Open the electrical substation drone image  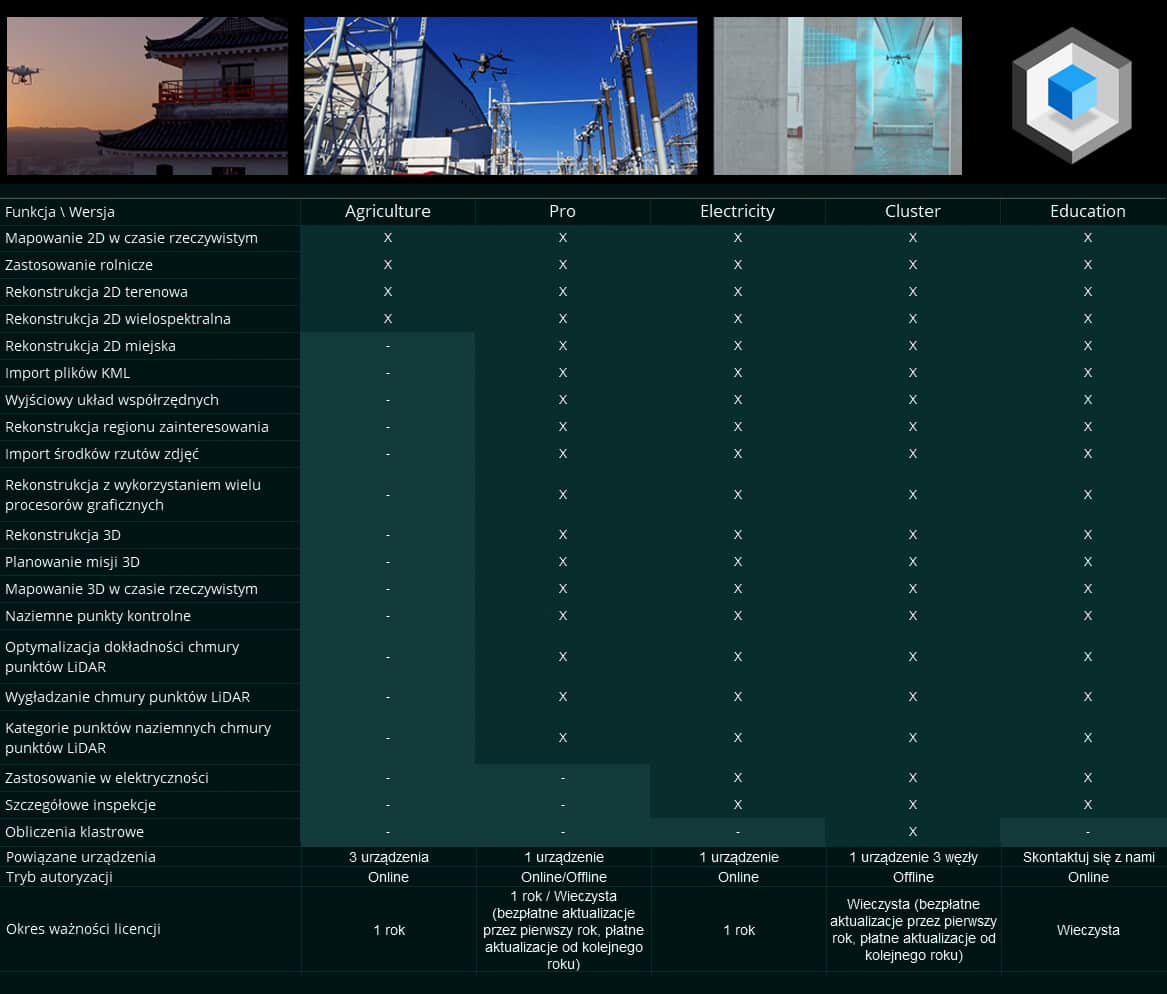[x=500, y=96]
